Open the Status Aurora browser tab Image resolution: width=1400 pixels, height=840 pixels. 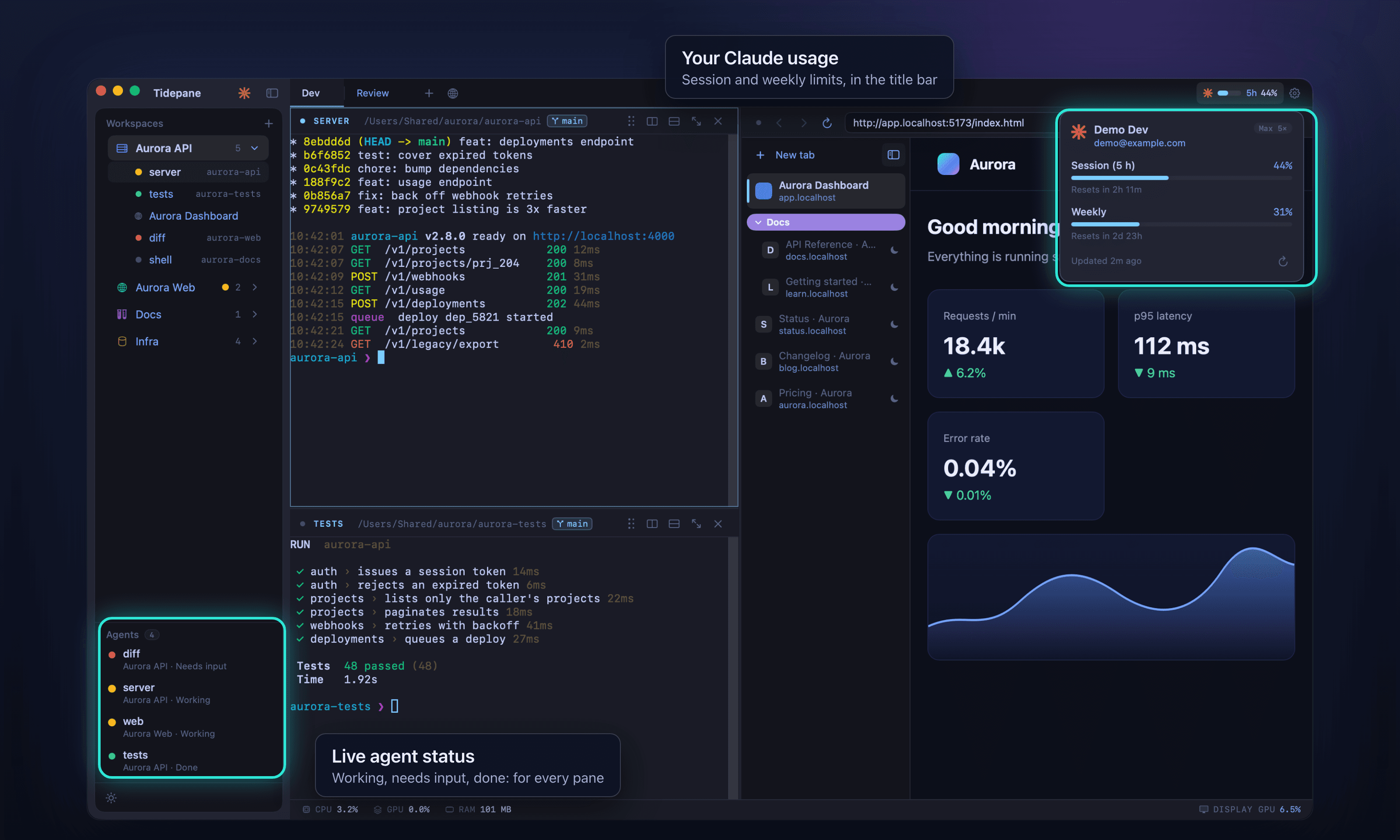click(826, 324)
